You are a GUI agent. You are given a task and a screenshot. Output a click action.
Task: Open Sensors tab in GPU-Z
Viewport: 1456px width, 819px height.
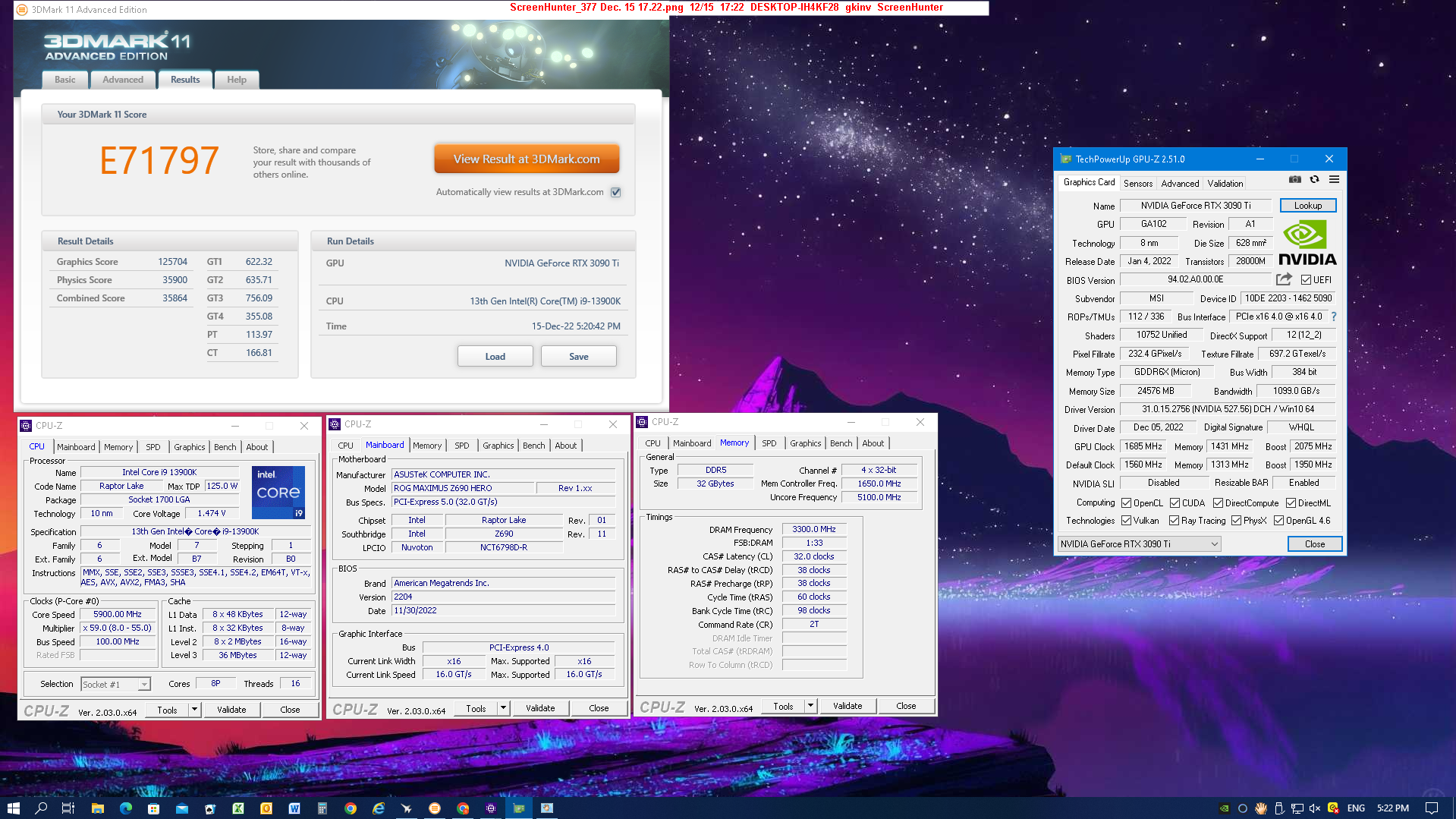[1138, 183]
